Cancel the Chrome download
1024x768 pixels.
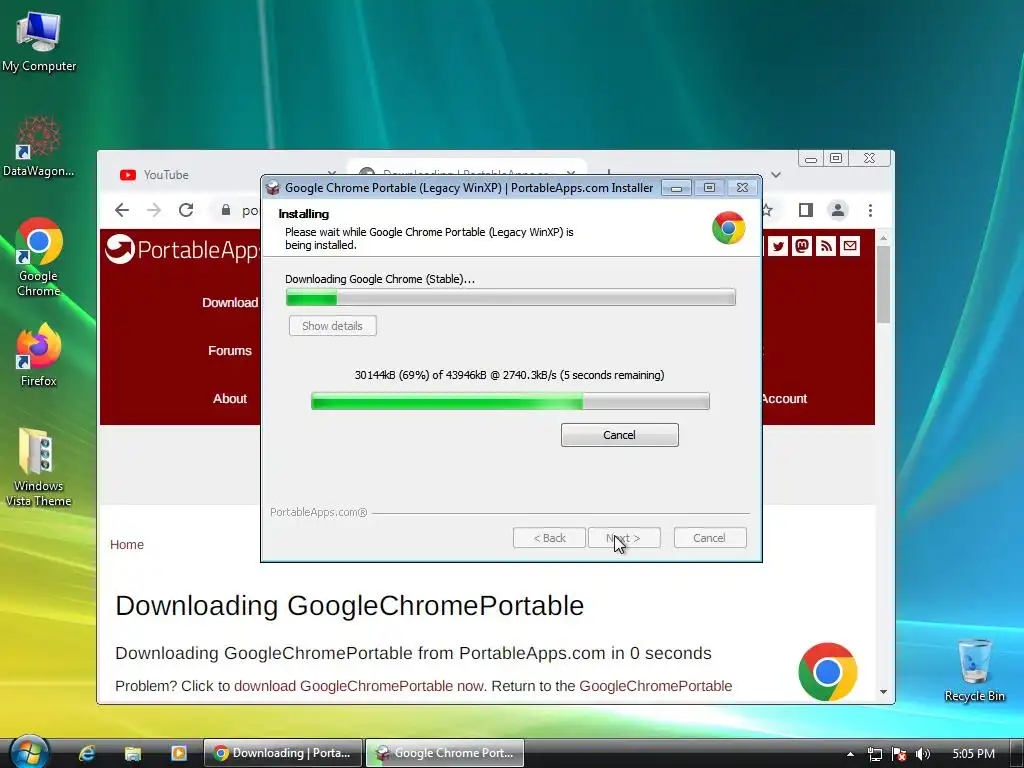(619, 435)
